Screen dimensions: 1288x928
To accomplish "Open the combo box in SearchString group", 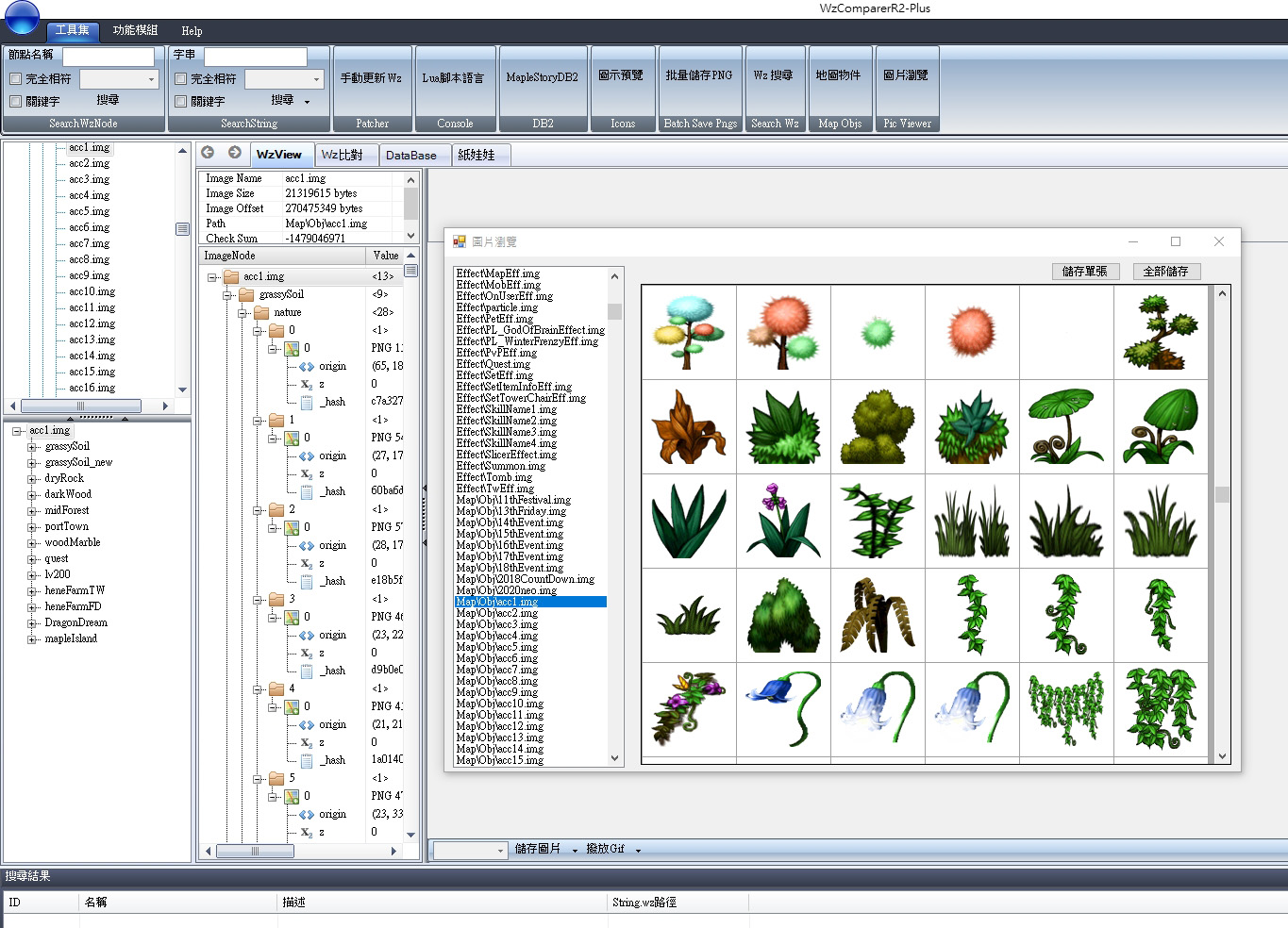I will [284, 79].
